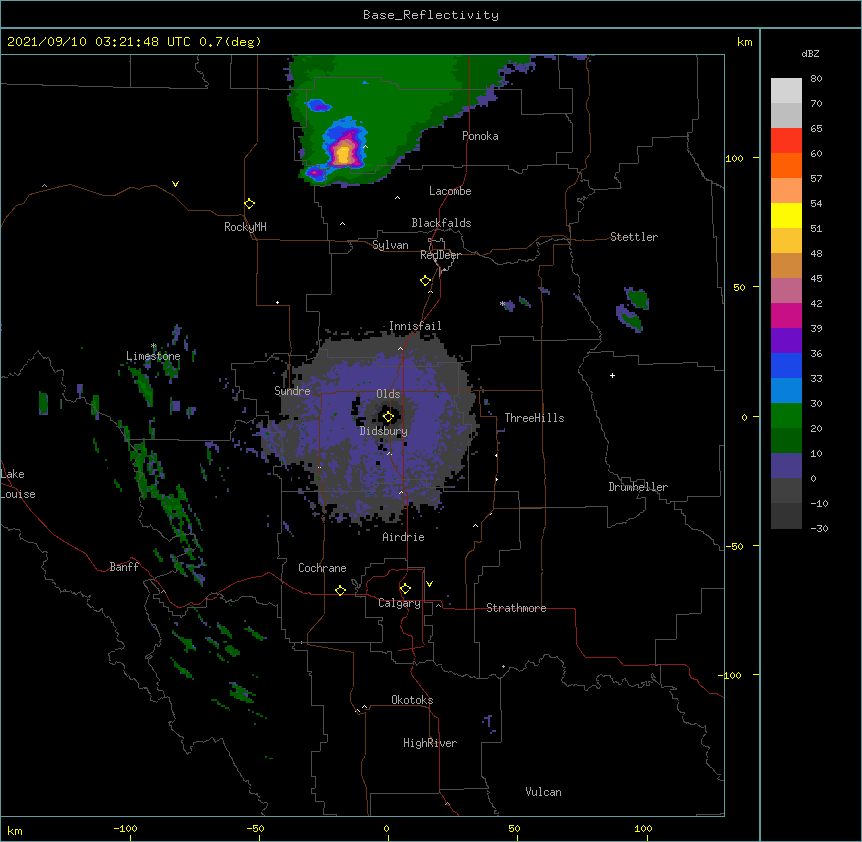Click the yellow diamond marker south of RedDeer
This screenshot has width=862, height=842.
(x=426, y=281)
